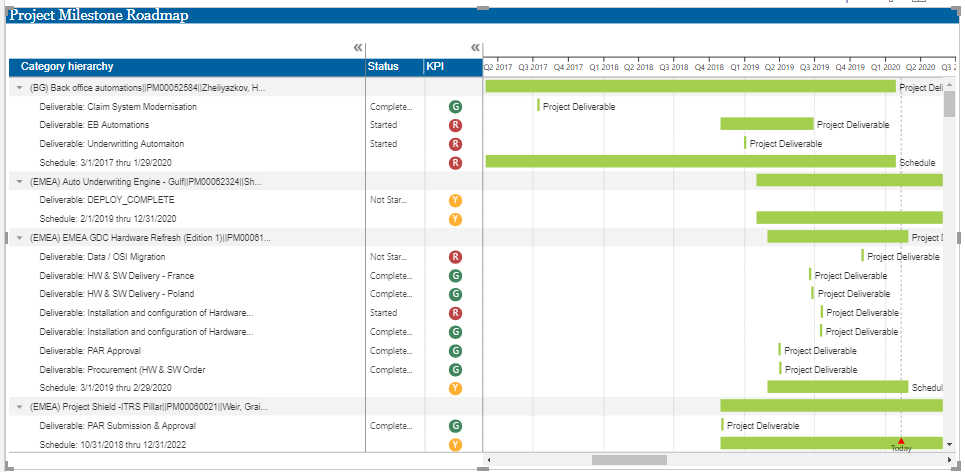Click the red KPI icon for EB Automations

tap(455, 126)
